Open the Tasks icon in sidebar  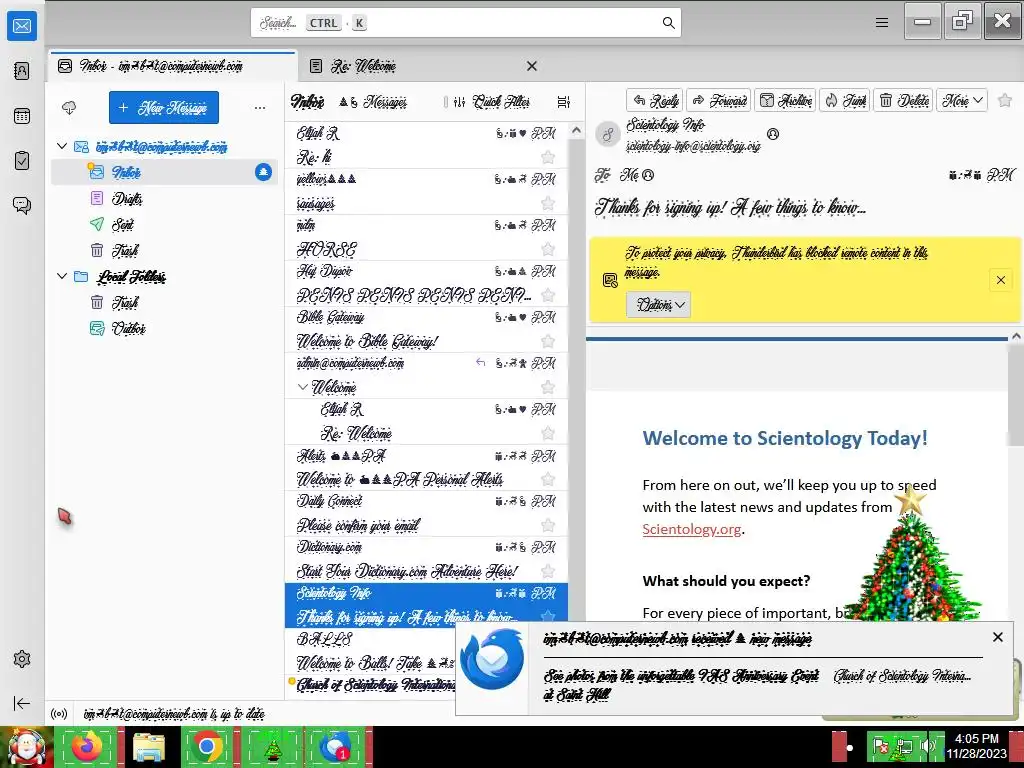[22, 161]
